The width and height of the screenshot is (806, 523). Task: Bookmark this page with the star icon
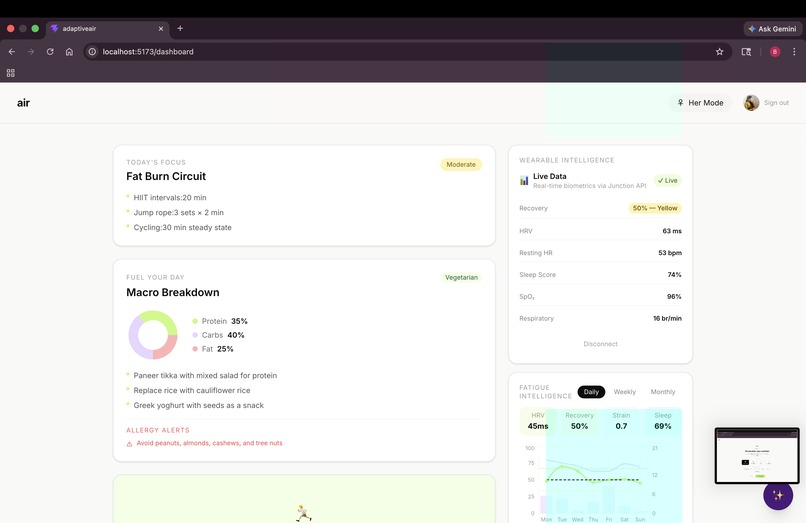pos(719,51)
